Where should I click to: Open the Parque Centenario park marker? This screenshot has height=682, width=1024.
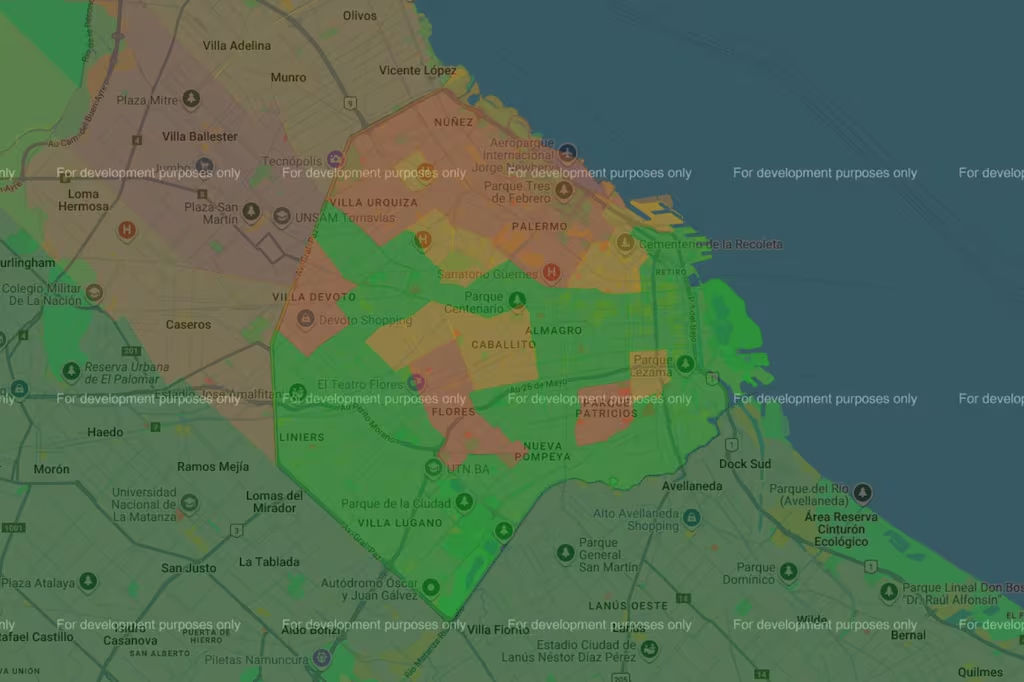517,299
